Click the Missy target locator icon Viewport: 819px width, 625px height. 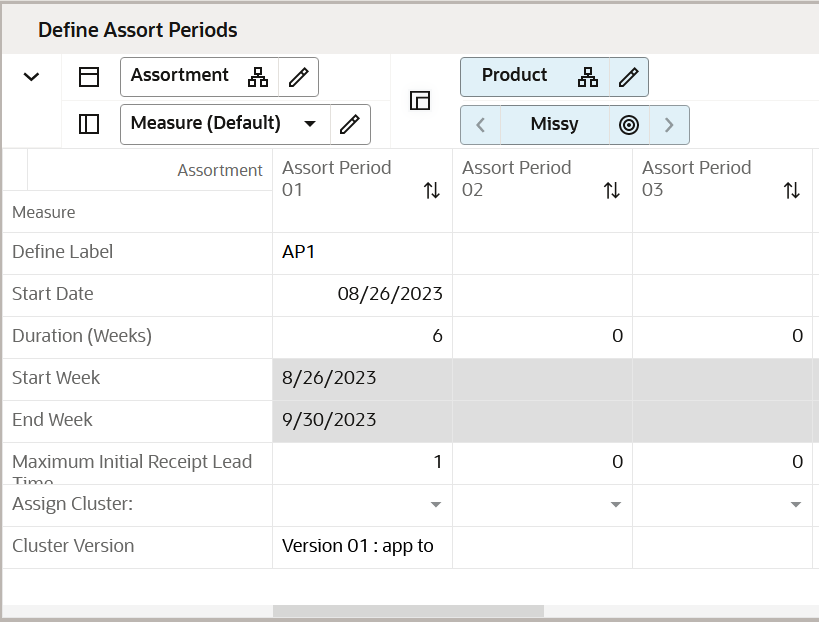click(x=629, y=124)
